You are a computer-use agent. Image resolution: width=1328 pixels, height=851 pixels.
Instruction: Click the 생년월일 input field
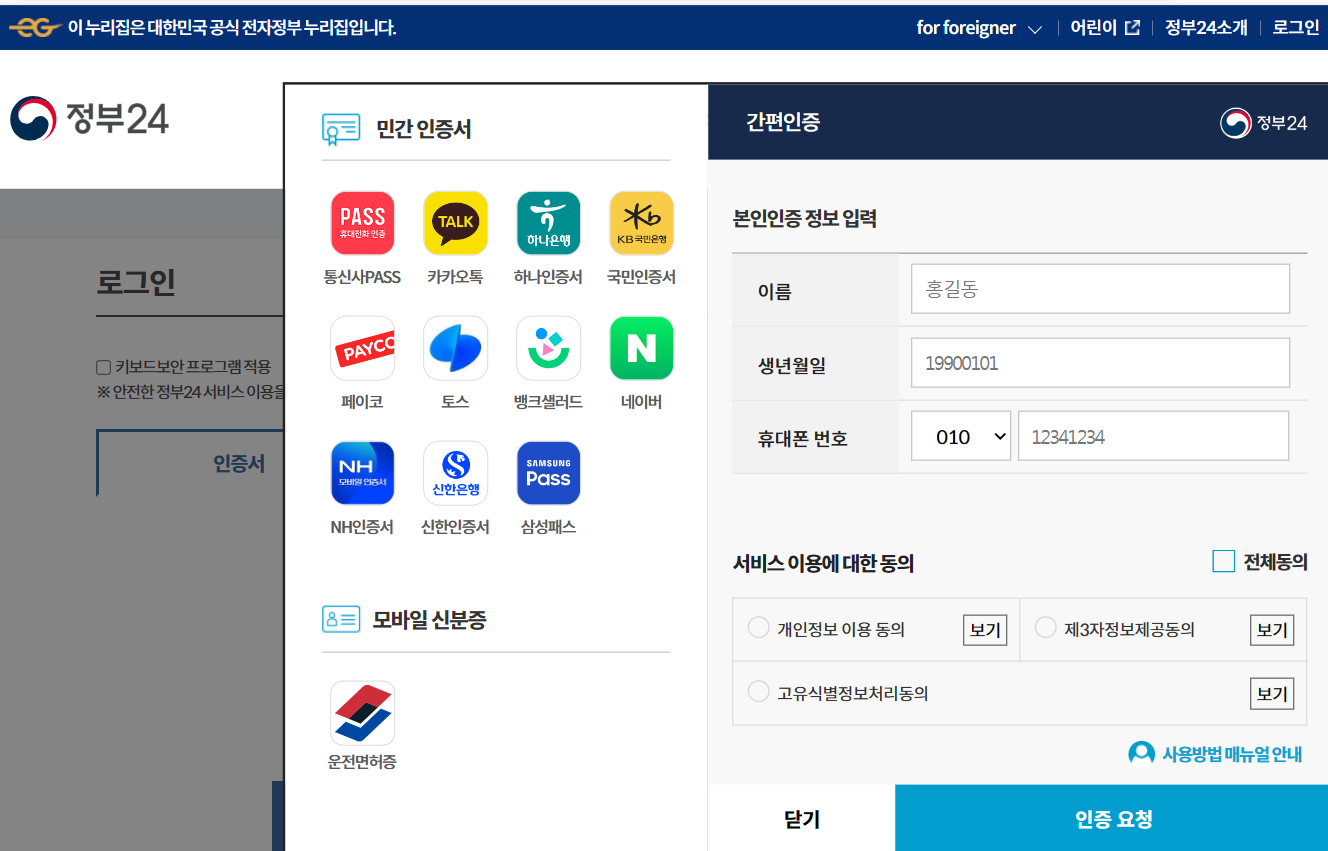pos(1100,362)
